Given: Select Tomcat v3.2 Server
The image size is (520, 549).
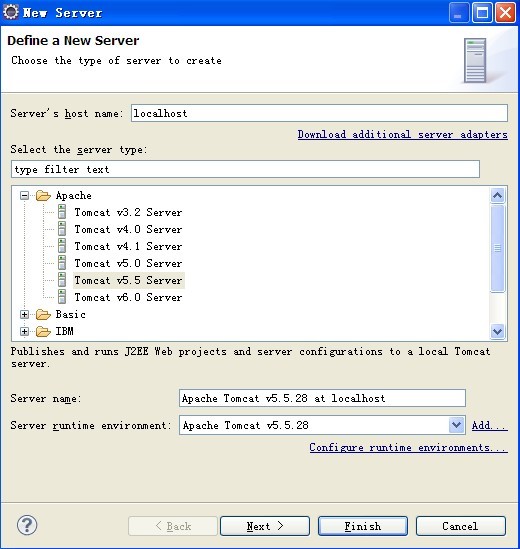Looking at the screenshot, I should tap(128, 212).
